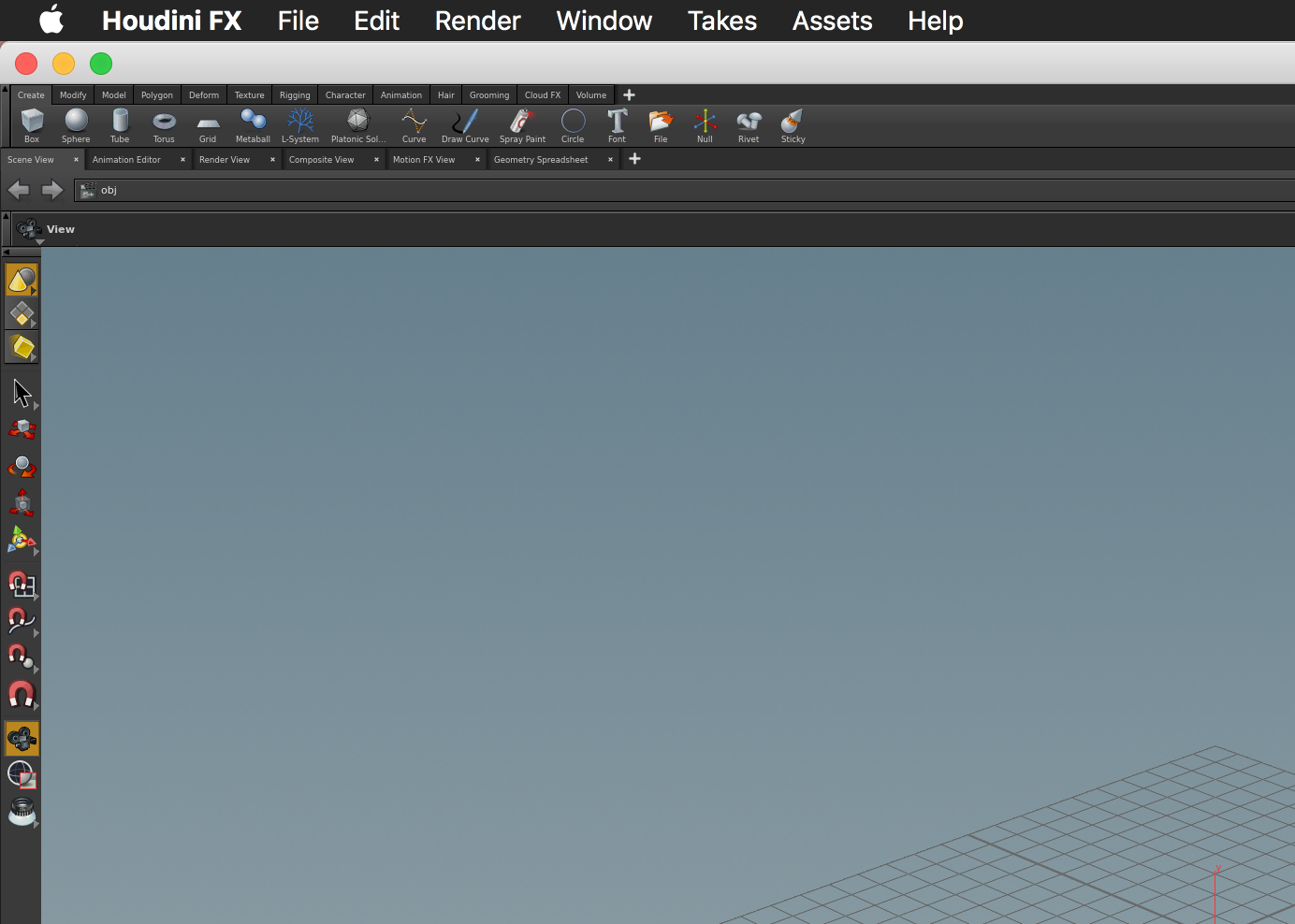This screenshot has width=1295, height=924.
Task: Select the Draw Curve shelf tool
Action: tap(465, 125)
